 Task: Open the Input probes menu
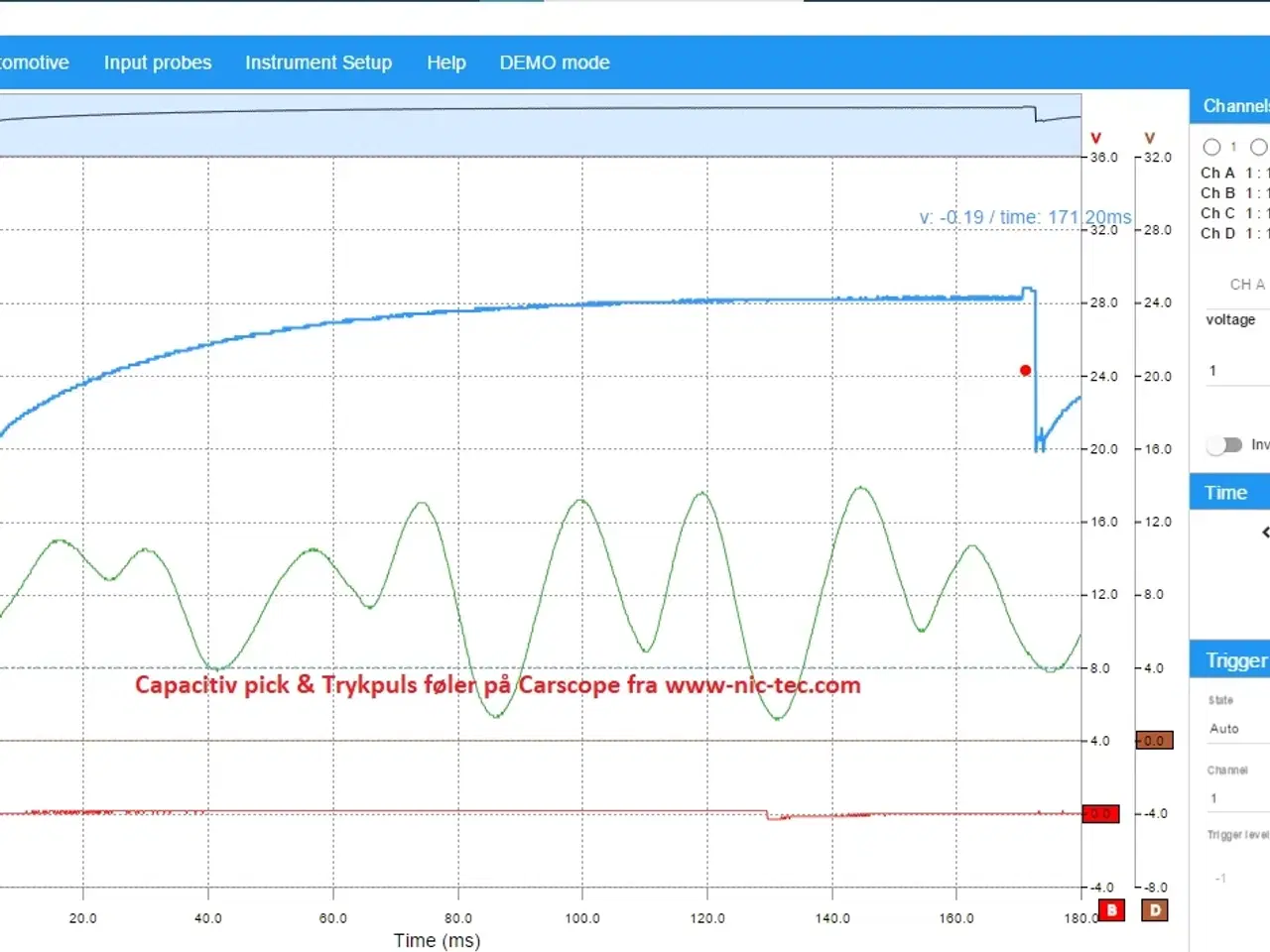[158, 62]
